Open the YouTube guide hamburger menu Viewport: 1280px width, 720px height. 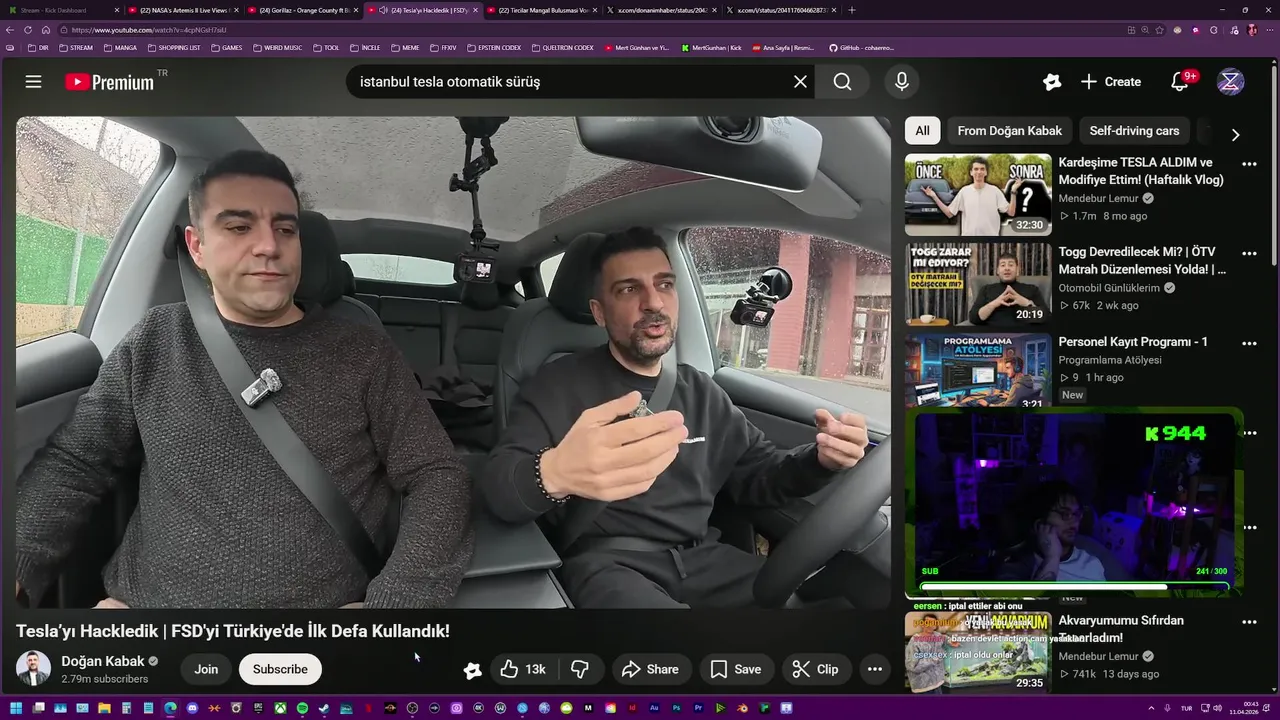click(x=33, y=82)
